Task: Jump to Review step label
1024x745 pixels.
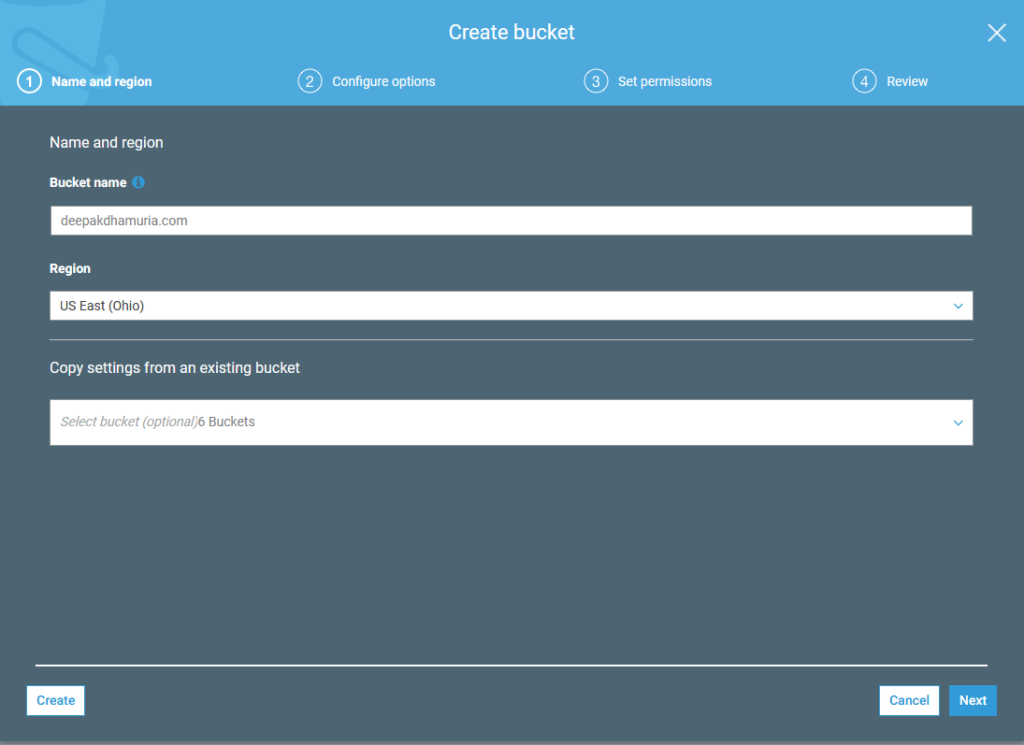Action: pyautogui.click(x=906, y=82)
